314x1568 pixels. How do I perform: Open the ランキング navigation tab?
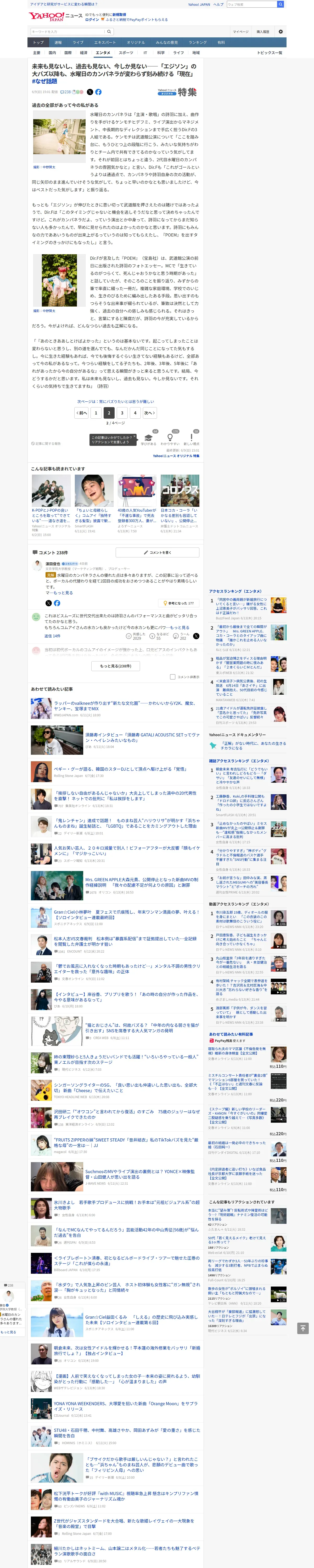(198, 43)
